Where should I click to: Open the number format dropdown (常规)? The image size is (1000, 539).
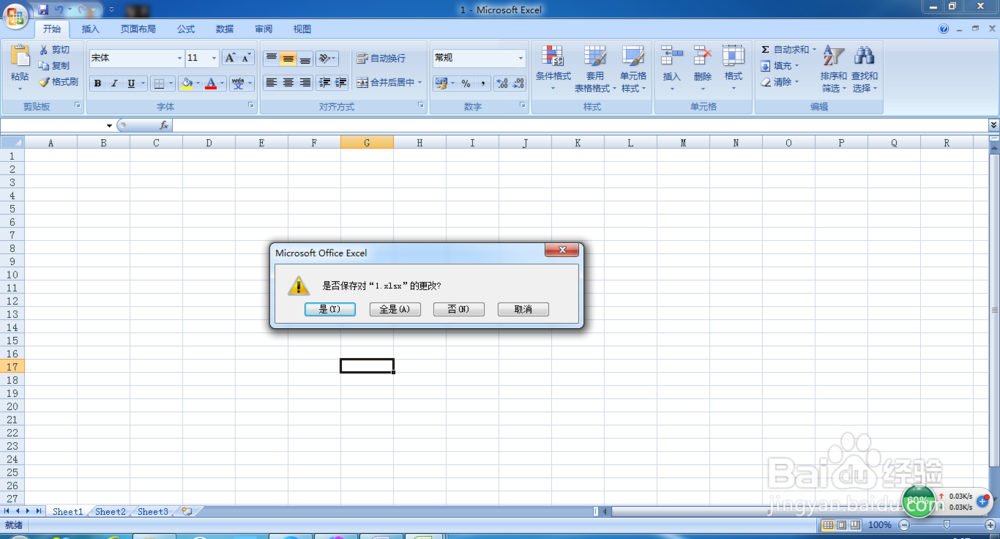click(x=520, y=58)
